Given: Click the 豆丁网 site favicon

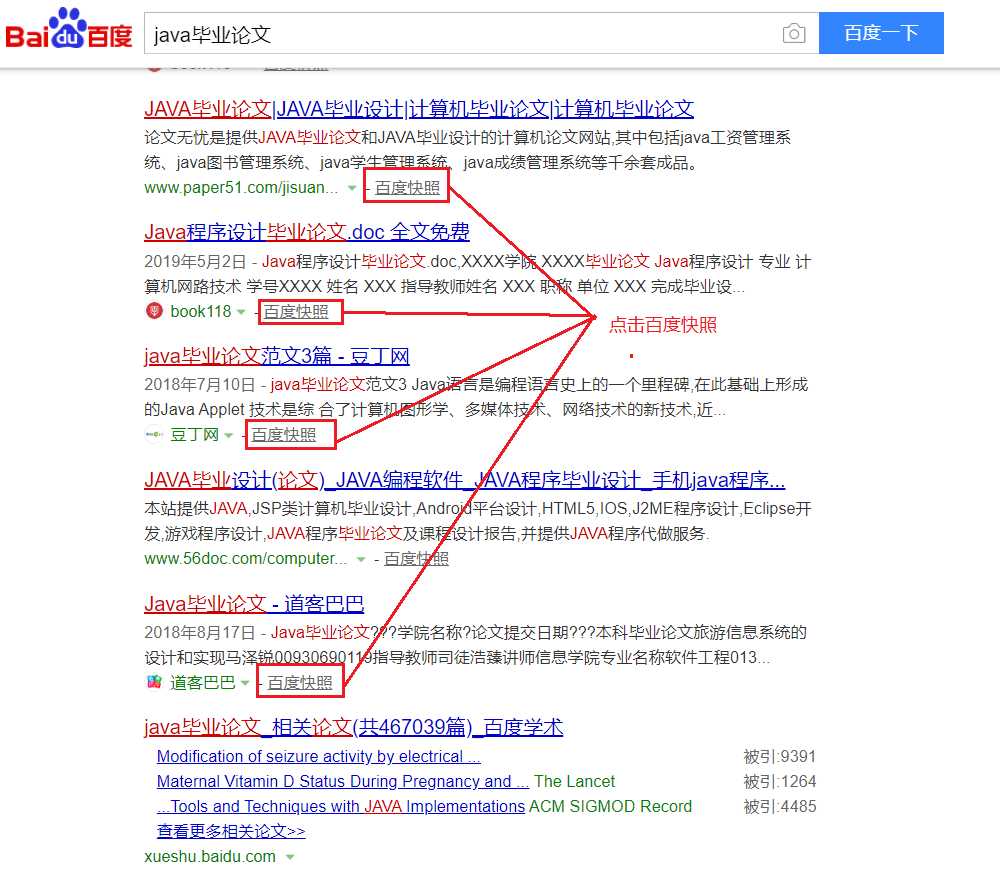Looking at the screenshot, I should (154, 434).
